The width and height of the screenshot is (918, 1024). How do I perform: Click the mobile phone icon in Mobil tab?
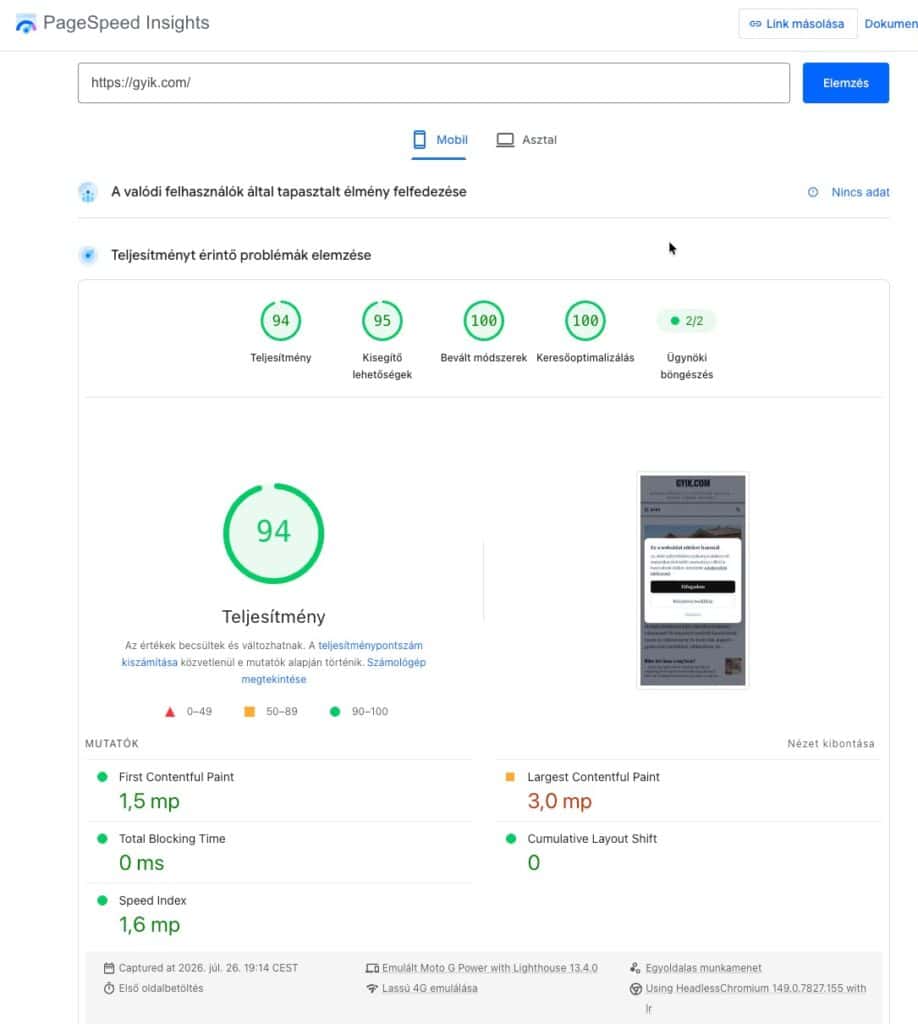click(420, 140)
